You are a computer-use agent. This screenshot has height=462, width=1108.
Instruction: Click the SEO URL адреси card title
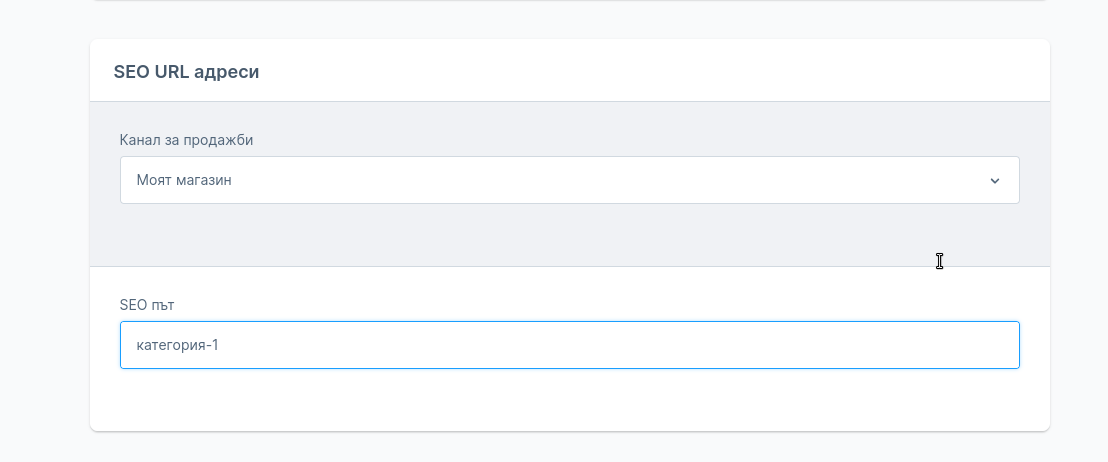(187, 72)
